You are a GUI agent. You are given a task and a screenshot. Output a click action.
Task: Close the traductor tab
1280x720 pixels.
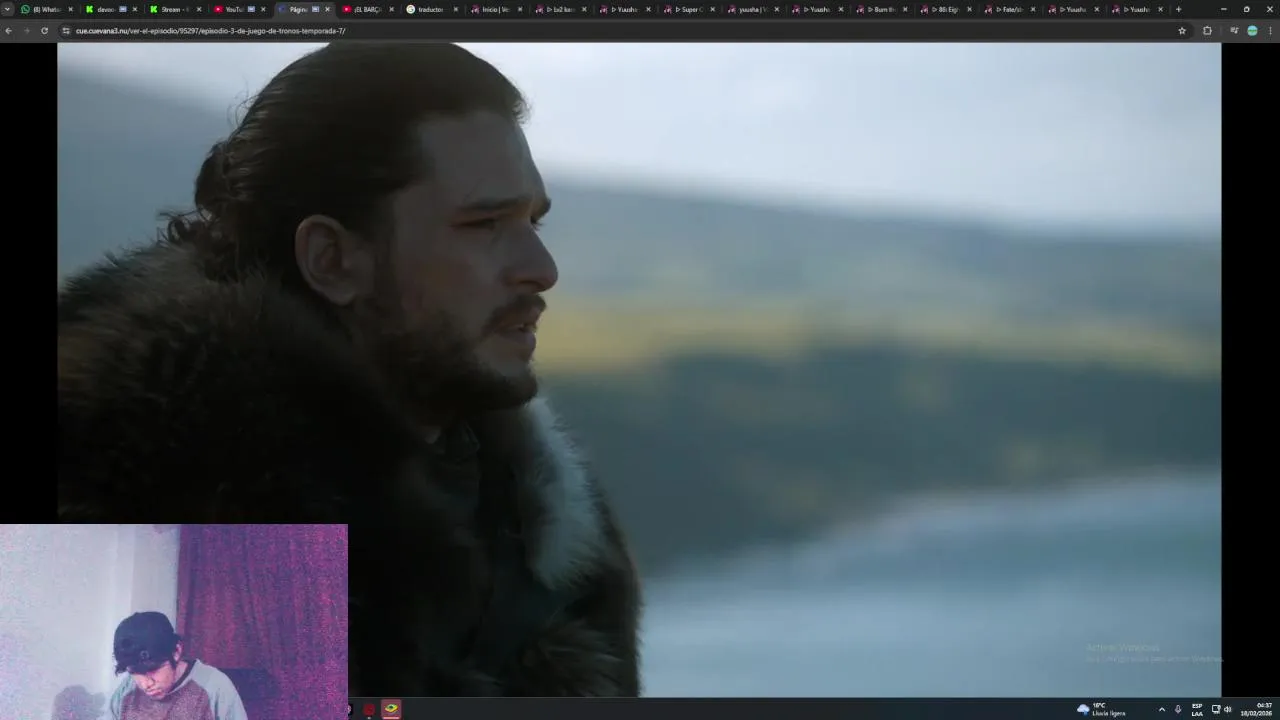[x=456, y=9]
